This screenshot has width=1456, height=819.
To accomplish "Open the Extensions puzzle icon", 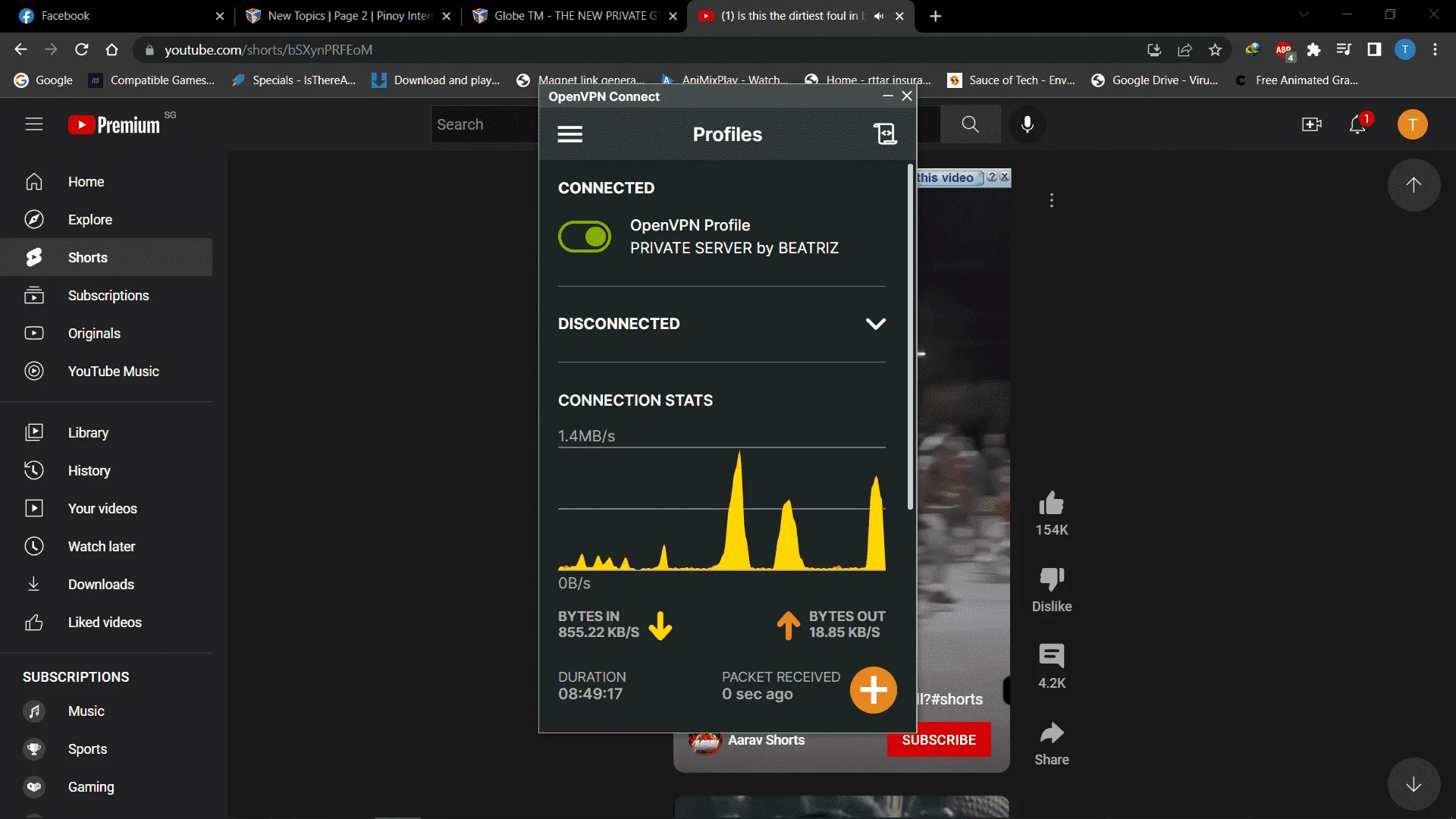I will click(1314, 49).
